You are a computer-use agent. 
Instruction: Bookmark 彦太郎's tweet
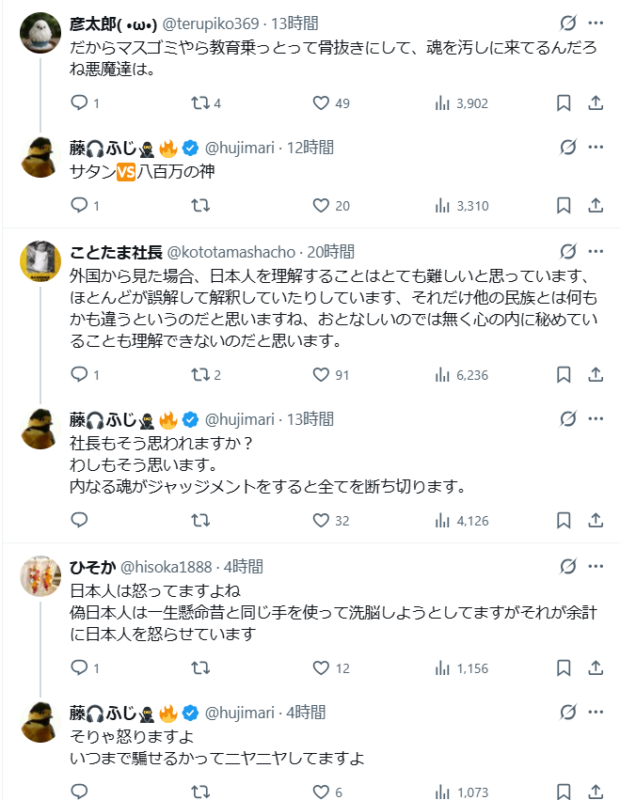(564, 103)
